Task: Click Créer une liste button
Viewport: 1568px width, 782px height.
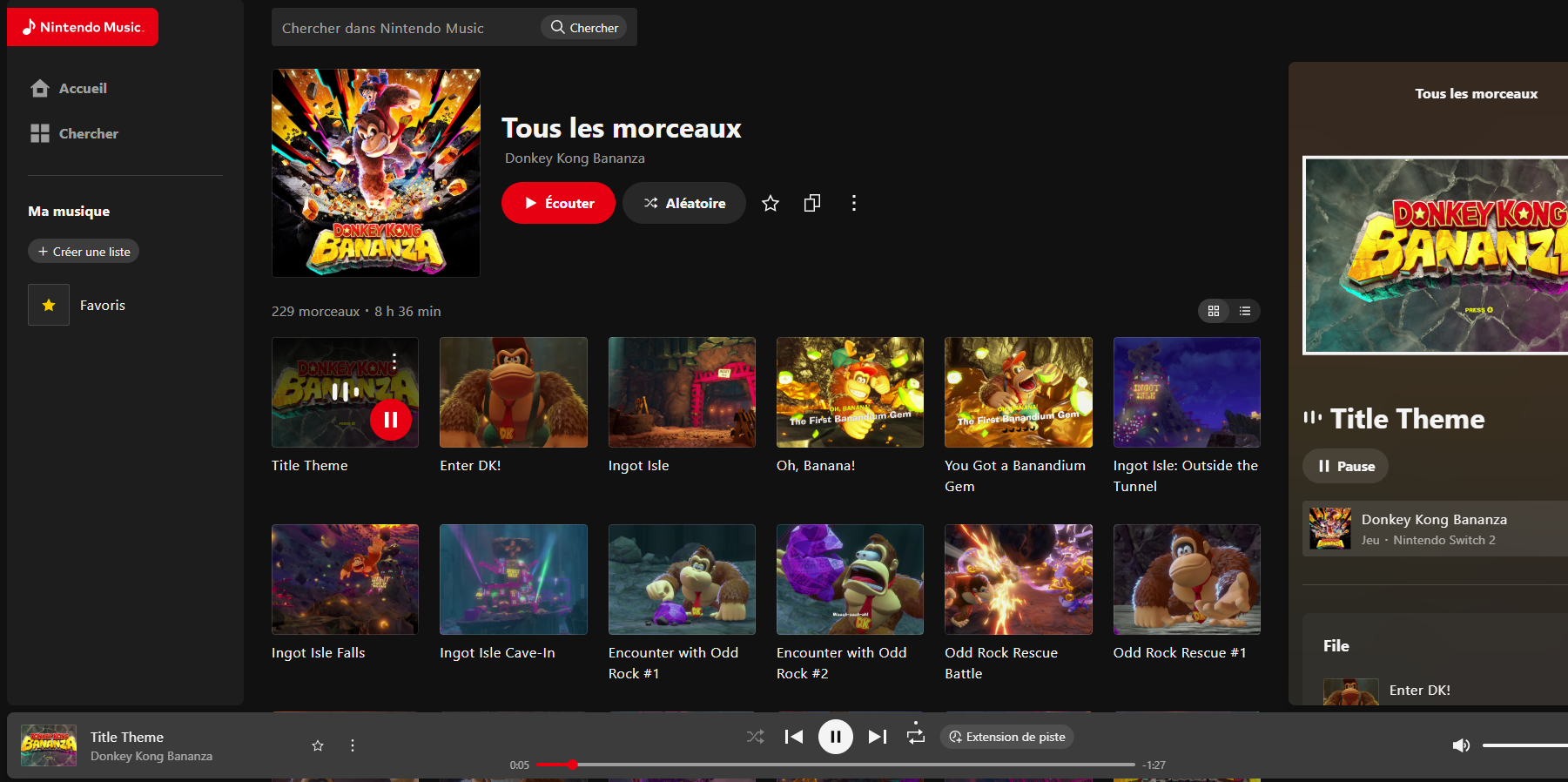Action: click(x=84, y=251)
